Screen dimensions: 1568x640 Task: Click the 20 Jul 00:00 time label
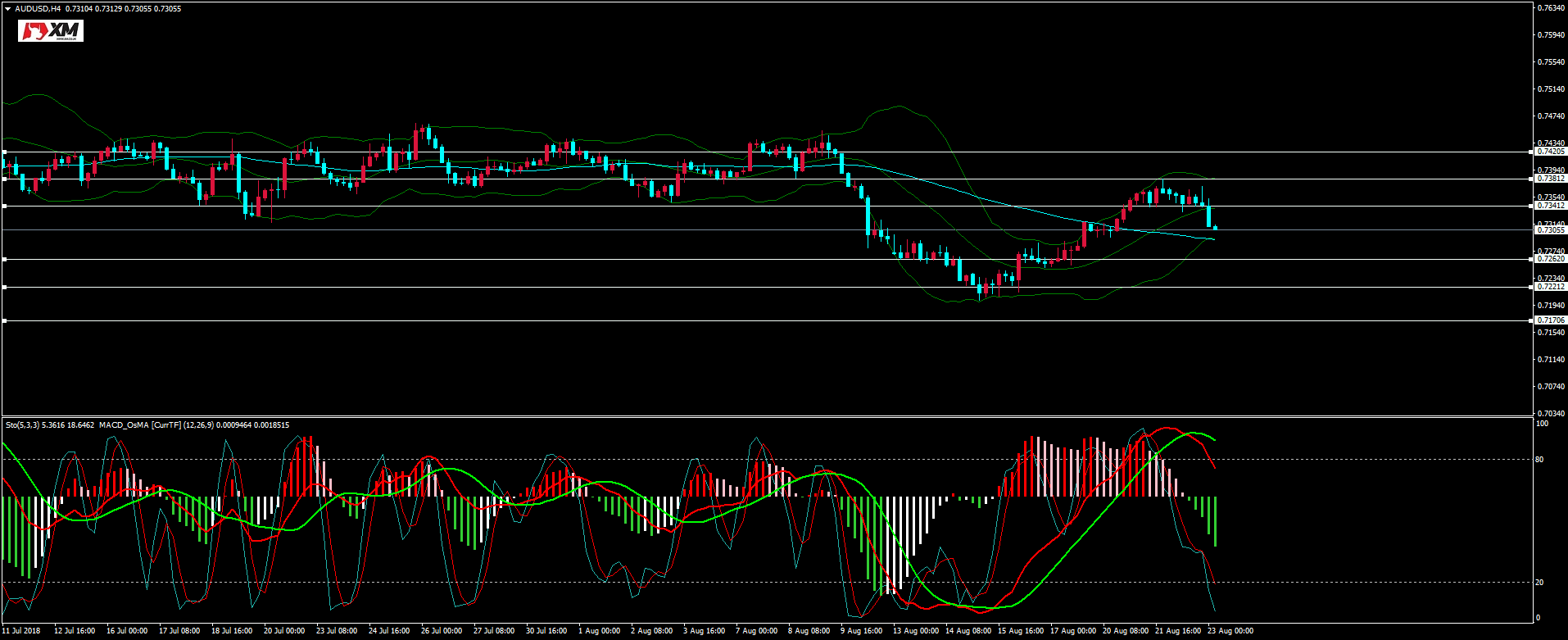[x=283, y=631]
